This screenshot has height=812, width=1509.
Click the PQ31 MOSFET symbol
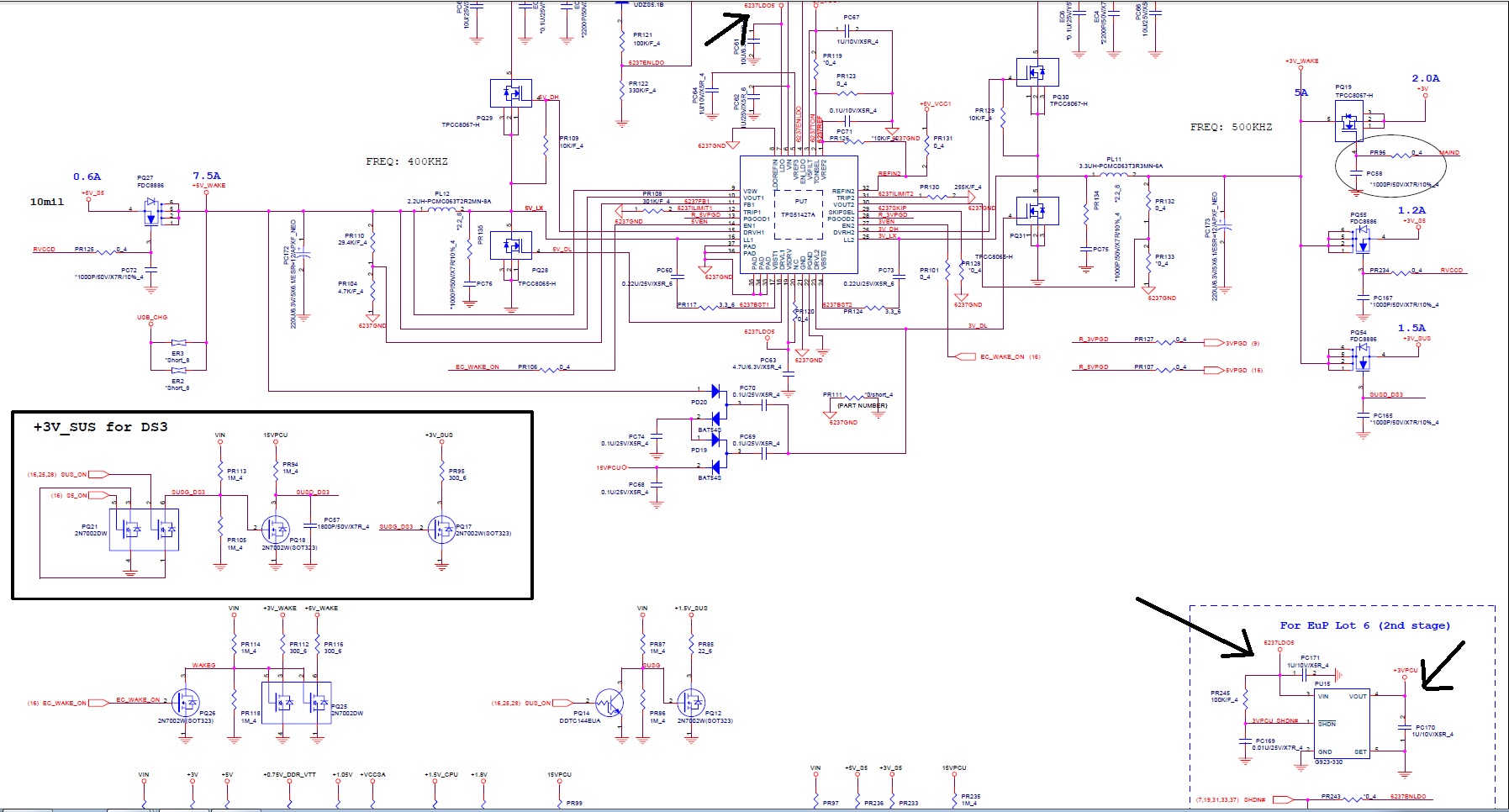coord(1037,210)
